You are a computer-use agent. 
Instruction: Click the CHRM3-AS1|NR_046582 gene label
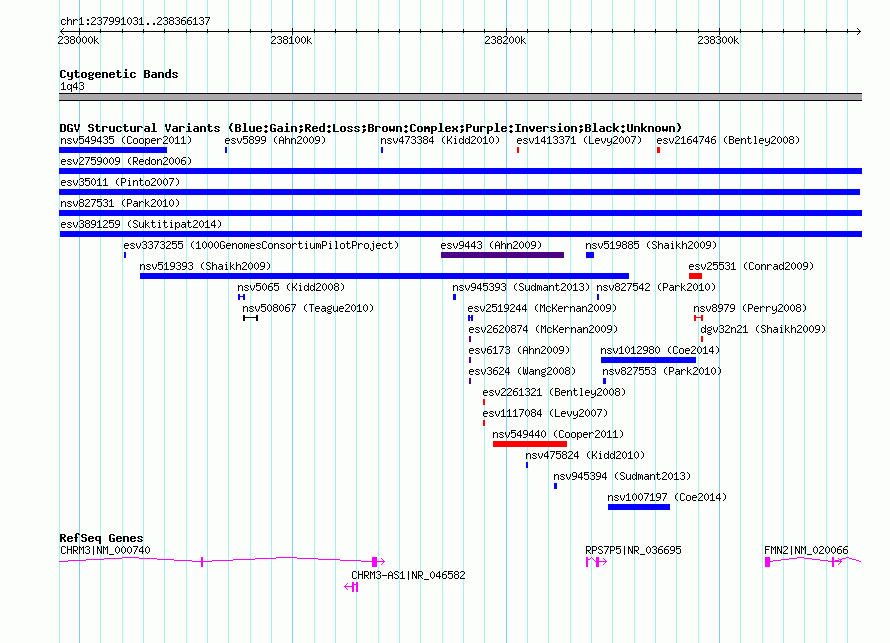(408, 575)
